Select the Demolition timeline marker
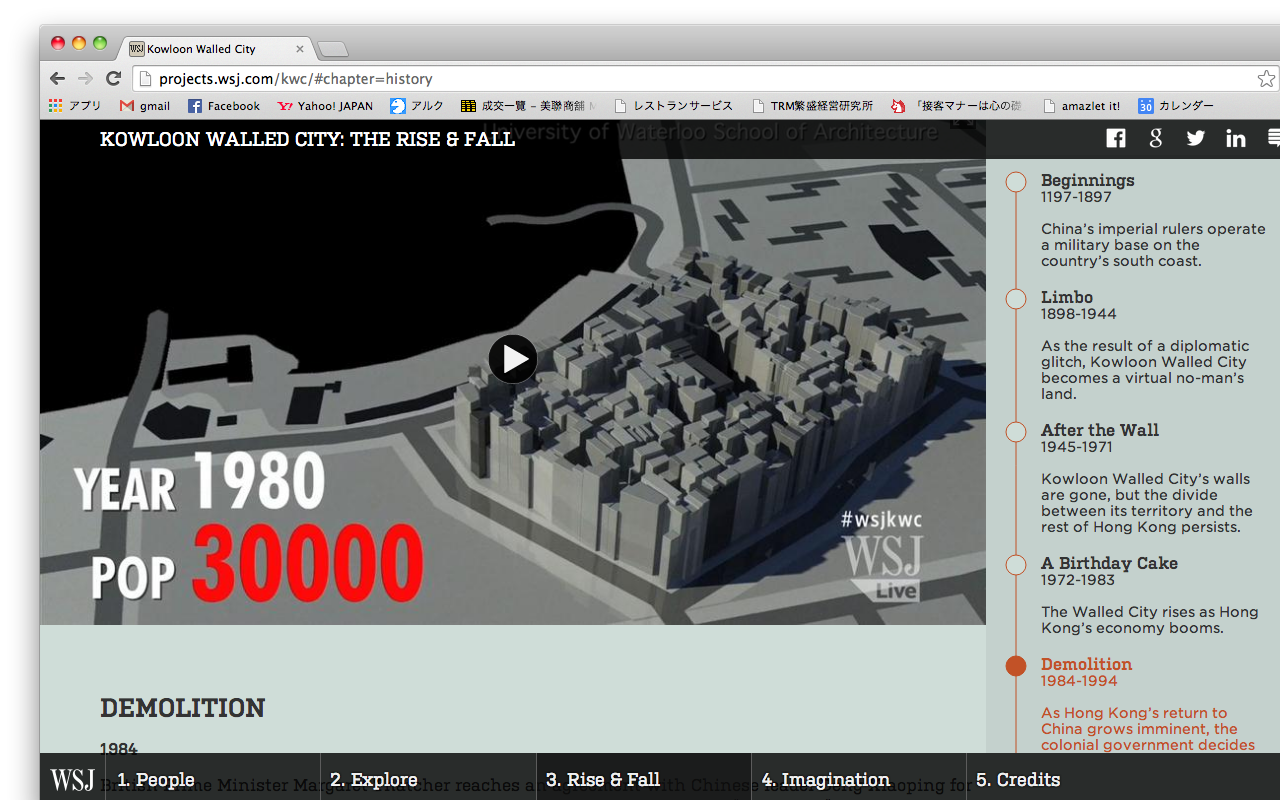This screenshot has width=1280, height=800. (1016, 665)
